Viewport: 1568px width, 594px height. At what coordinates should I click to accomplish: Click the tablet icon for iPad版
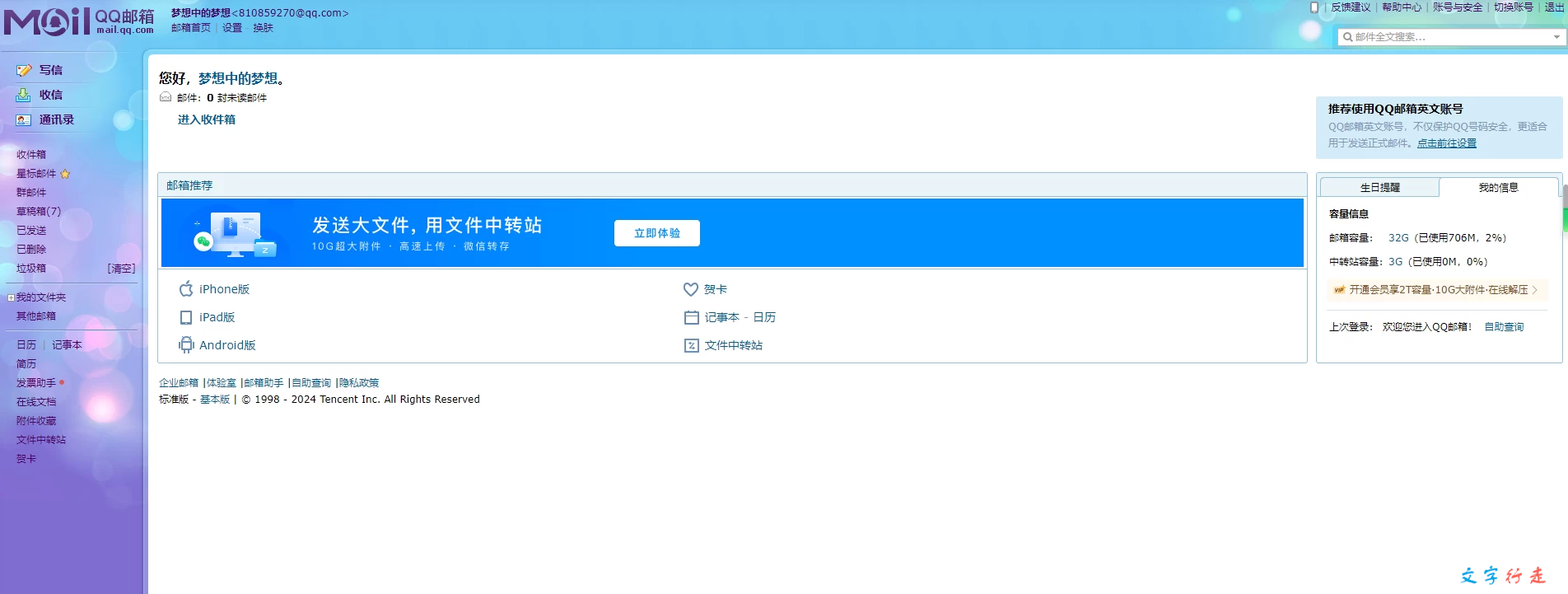(186, 317)
